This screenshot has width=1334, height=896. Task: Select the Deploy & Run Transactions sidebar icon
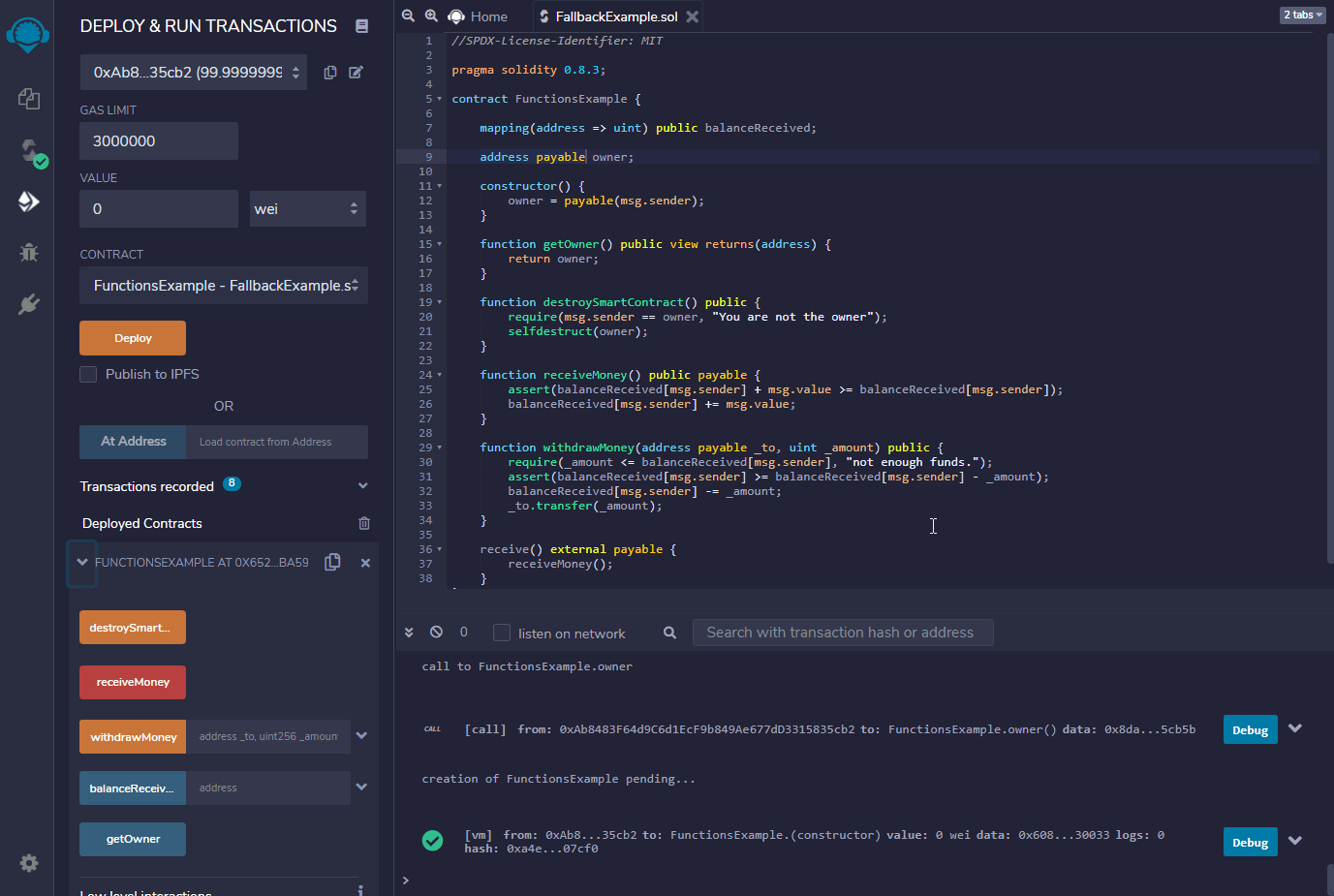coord(28,201)
